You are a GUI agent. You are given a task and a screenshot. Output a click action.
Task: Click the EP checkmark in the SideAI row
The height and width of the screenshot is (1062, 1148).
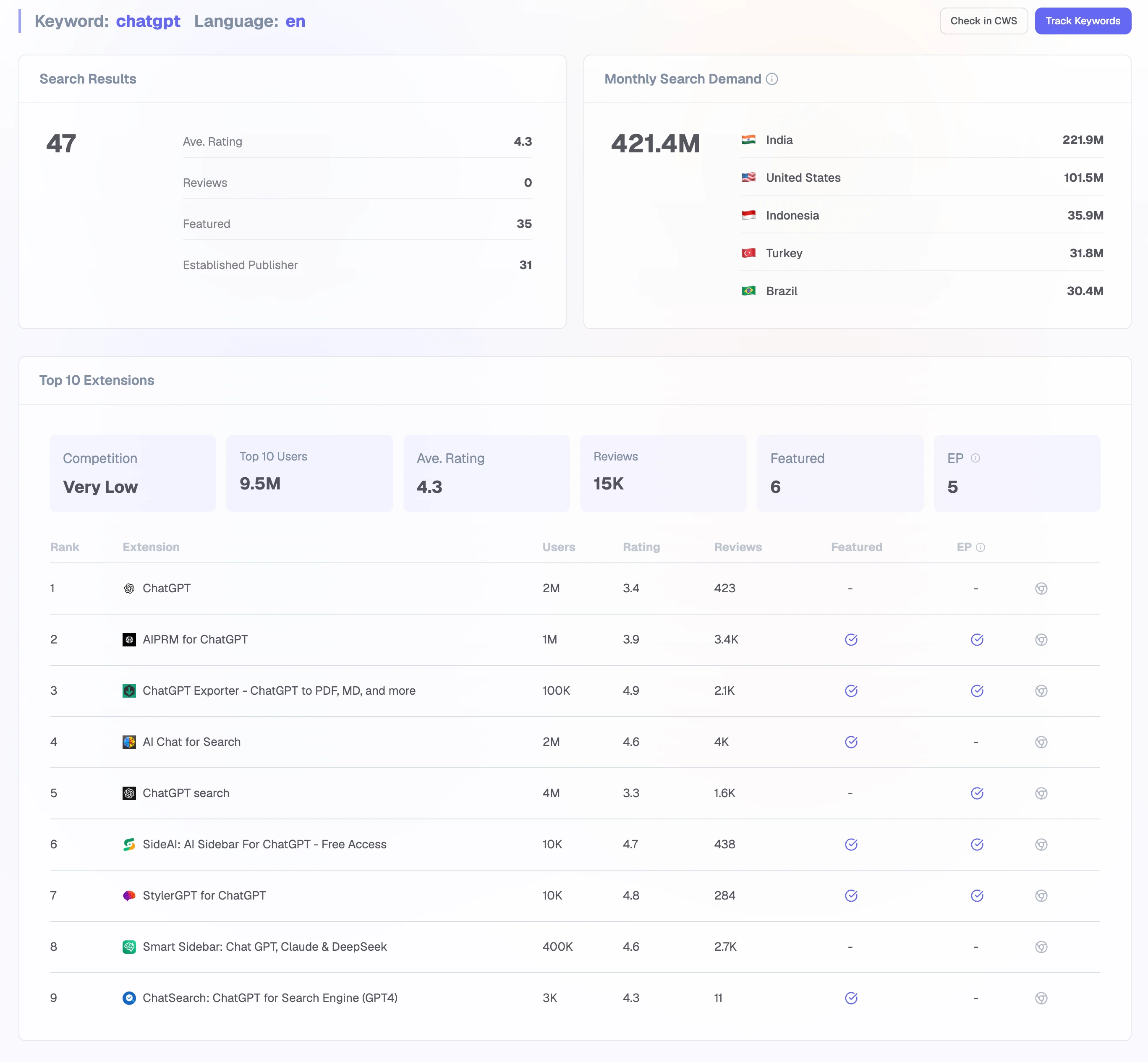point(977,844)
